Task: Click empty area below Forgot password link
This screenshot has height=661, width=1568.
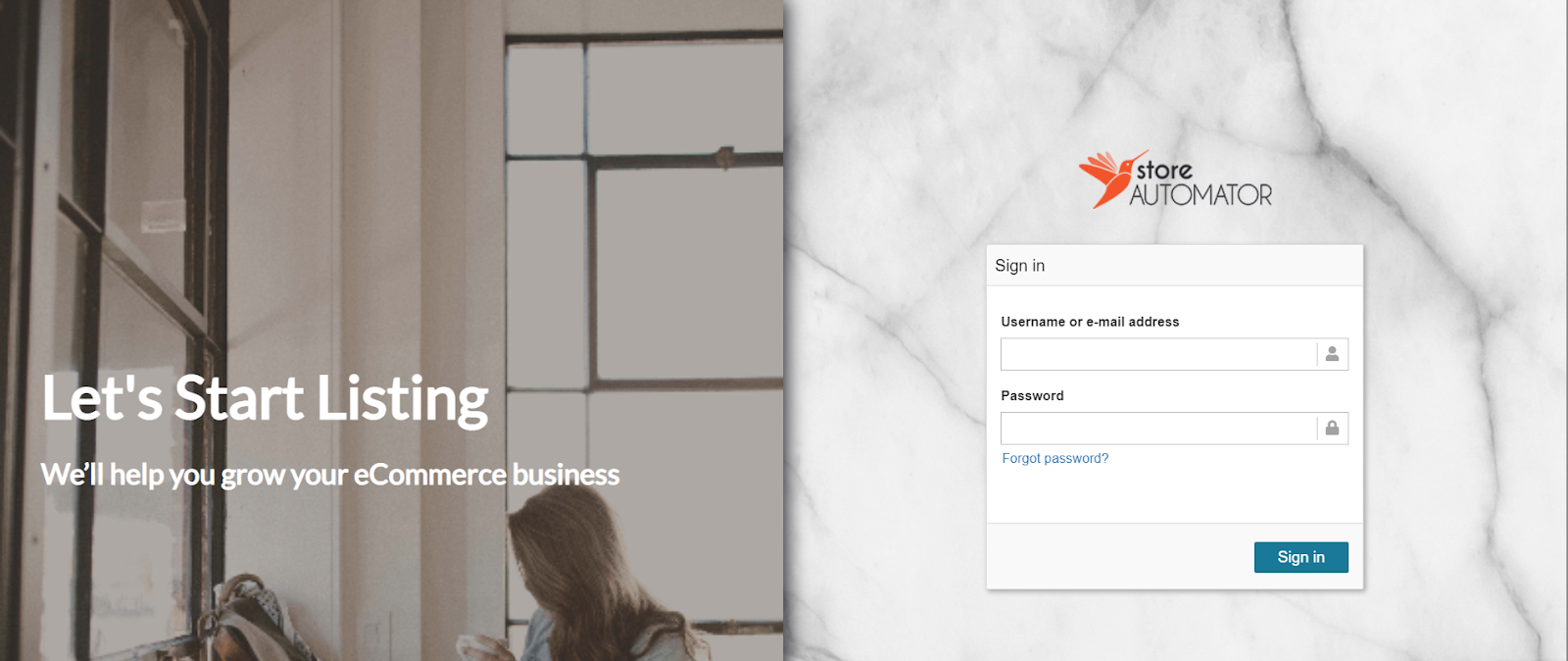Action: 1174,495
